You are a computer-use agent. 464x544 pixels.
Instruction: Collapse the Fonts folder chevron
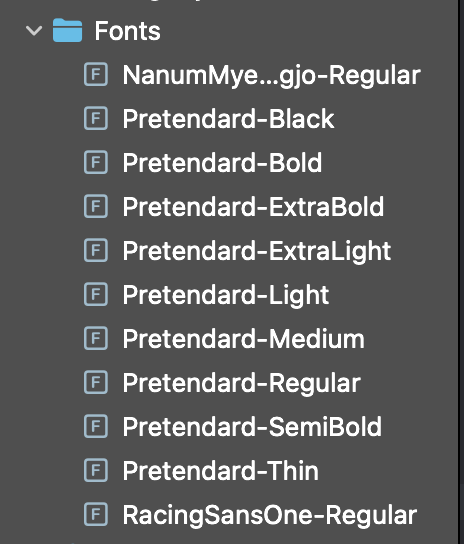click(x=34, y=31)
